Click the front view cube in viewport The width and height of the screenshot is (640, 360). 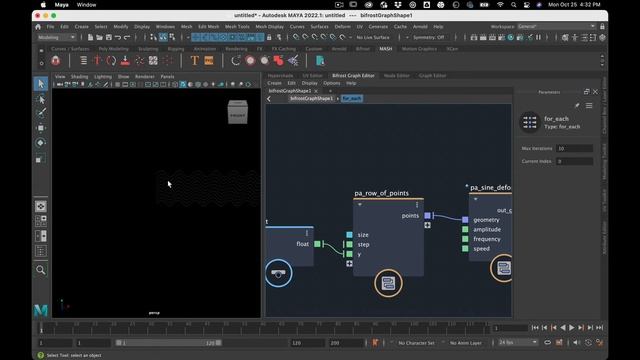click(238, 112)
